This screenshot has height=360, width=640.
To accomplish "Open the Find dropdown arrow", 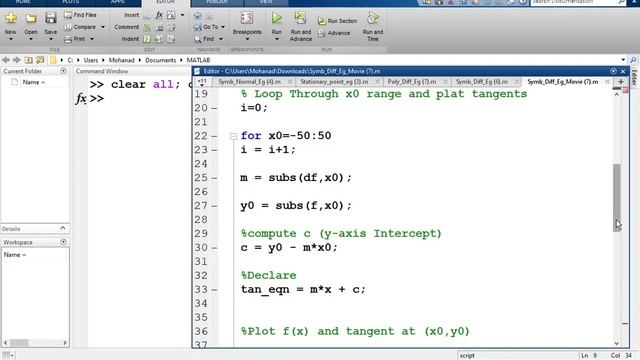I will pos(221,39).
